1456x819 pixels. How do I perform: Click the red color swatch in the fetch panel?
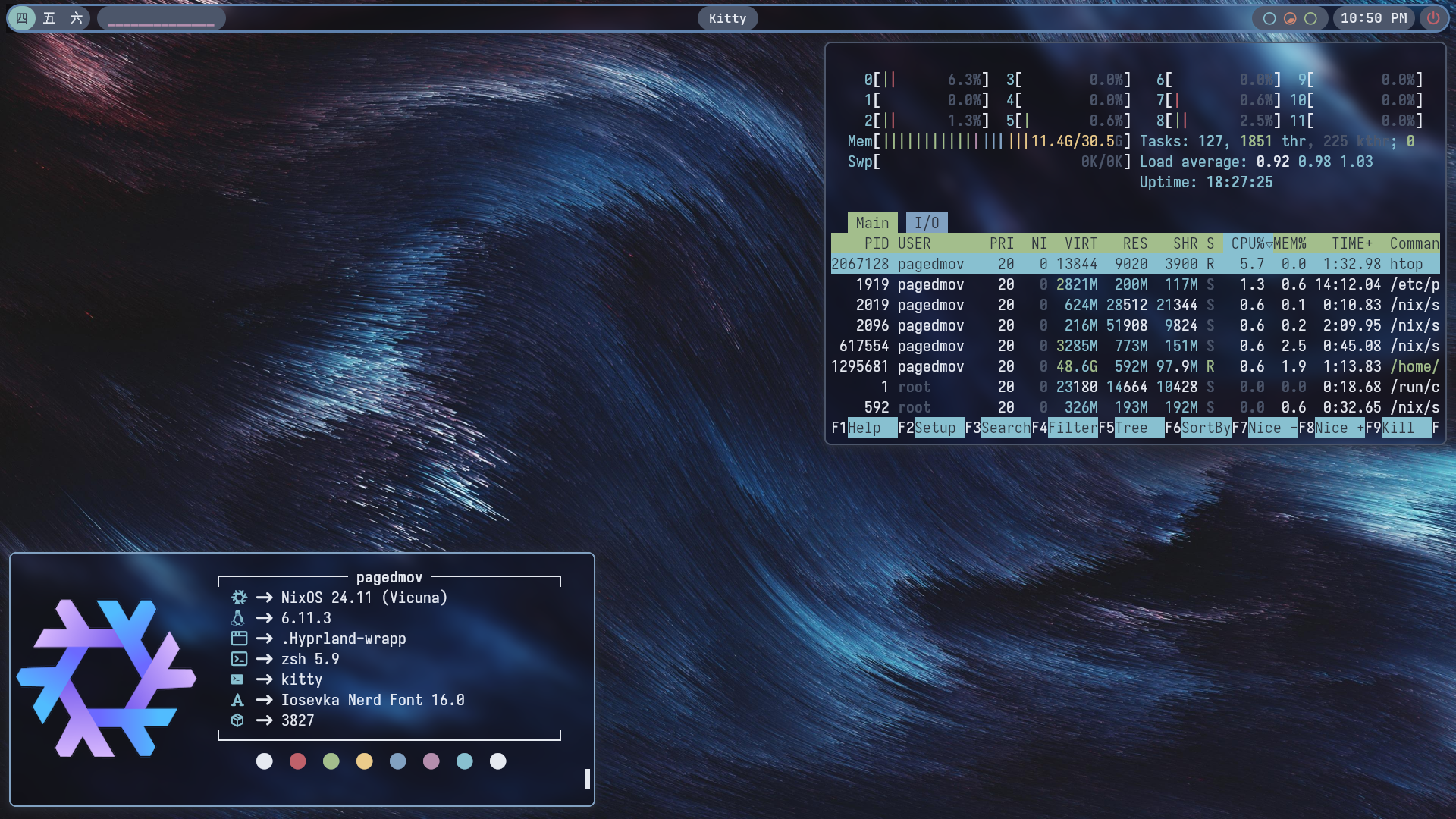pos(297,761)
